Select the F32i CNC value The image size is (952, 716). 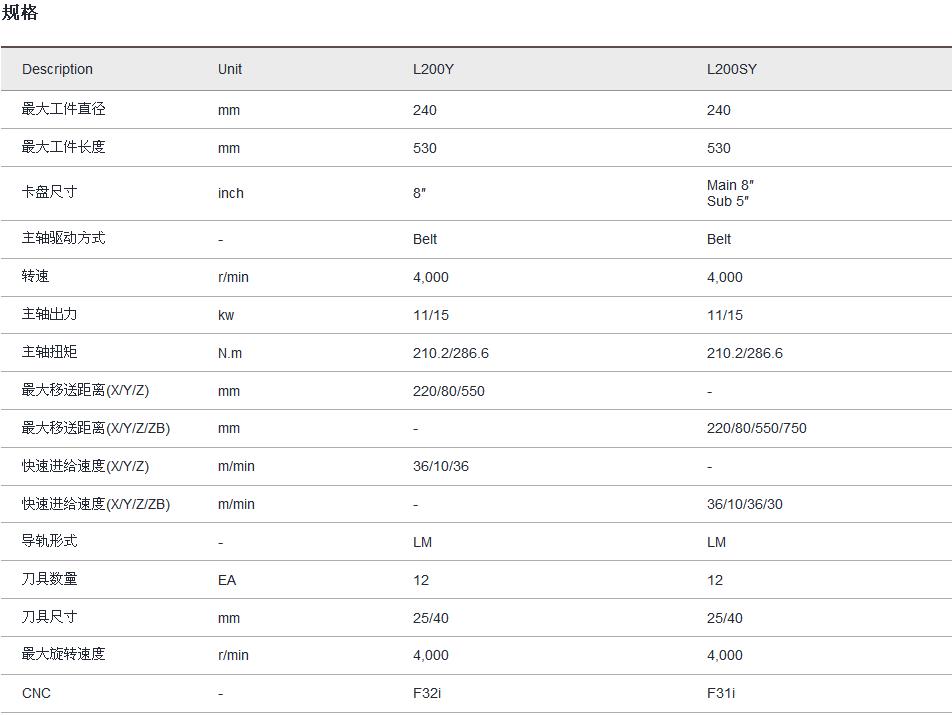[x=427, y=693]
